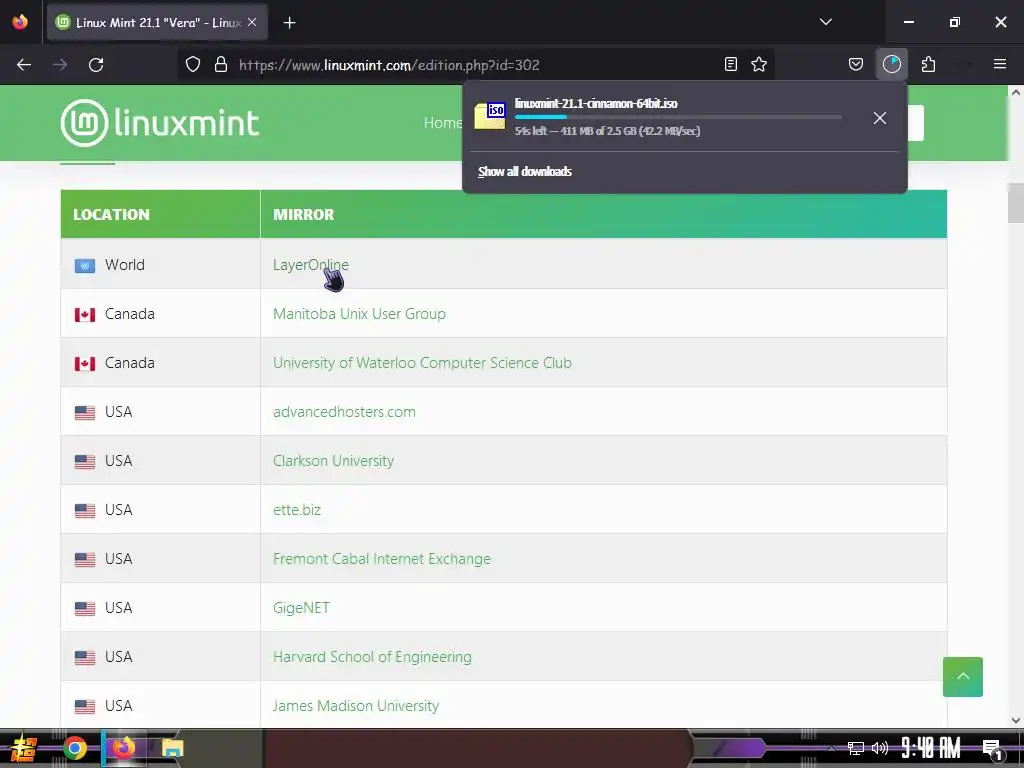
Task: Click the page vertical scrollbar thumb
Action: pos(1016,203)
